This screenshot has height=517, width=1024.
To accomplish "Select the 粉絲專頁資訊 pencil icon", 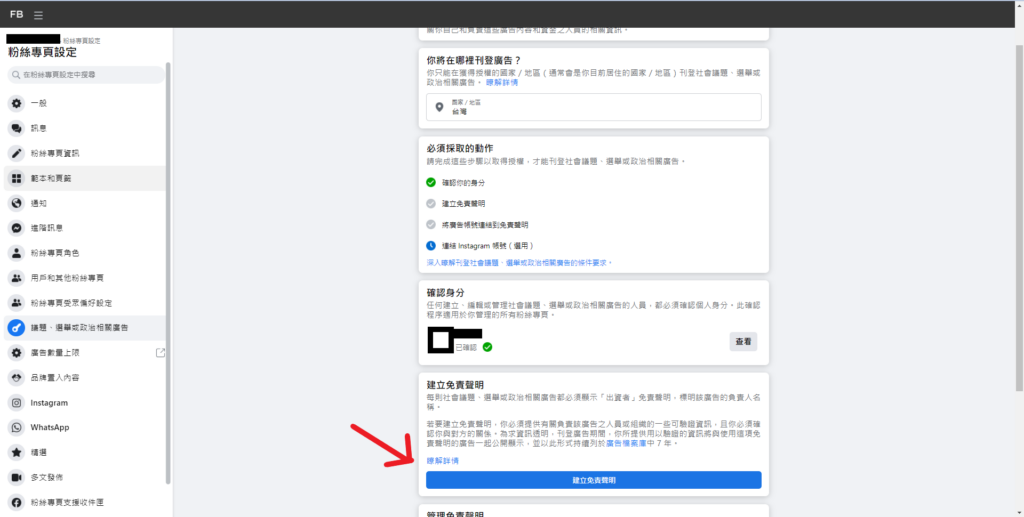I will pos(16,153).
